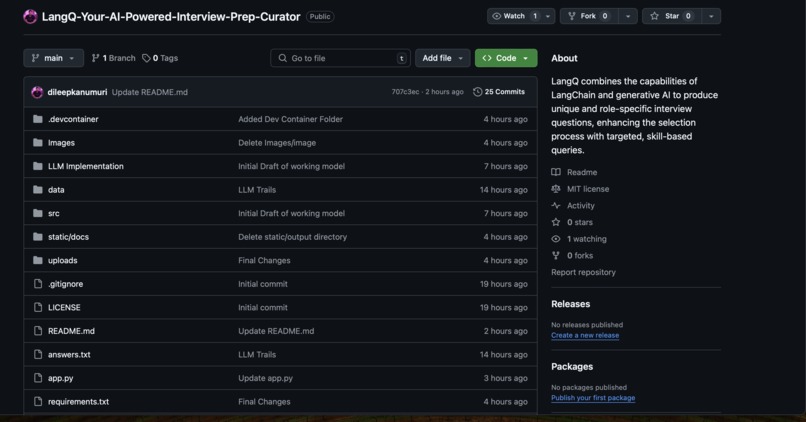The width and height of the screenshot is (806, 422).
Task: Click Publish your first package link
Action: click(593, 398)
